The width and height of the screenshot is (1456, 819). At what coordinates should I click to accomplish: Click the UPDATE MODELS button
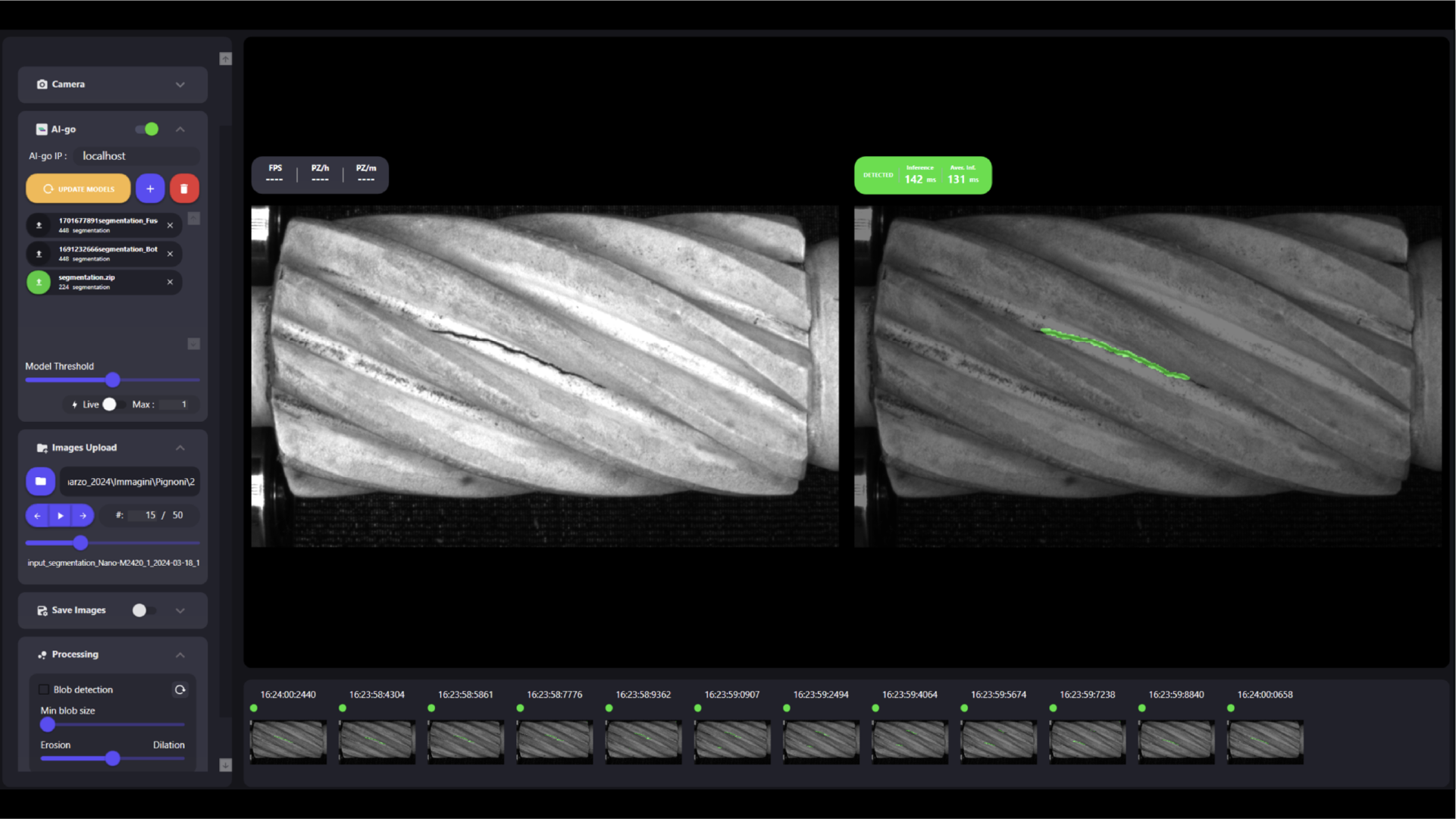[x=78, y=189]
